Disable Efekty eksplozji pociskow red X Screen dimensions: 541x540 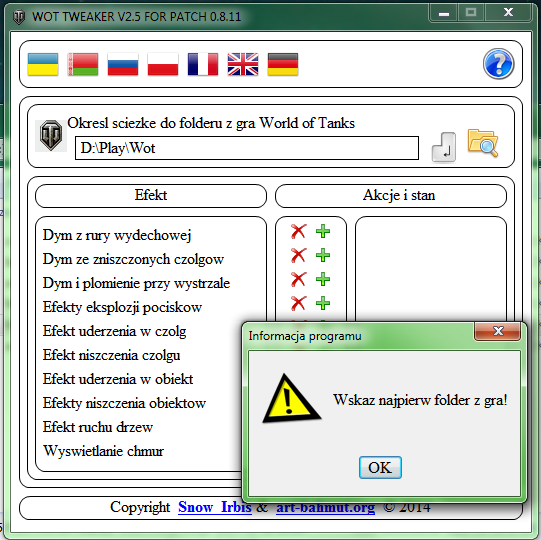(x=298, y=303)
